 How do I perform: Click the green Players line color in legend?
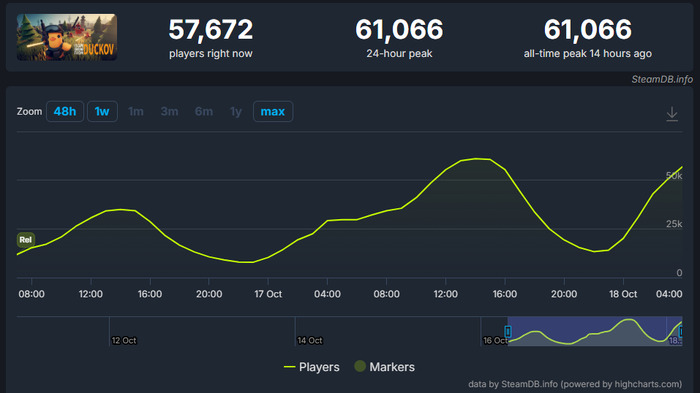click(289, 367)
